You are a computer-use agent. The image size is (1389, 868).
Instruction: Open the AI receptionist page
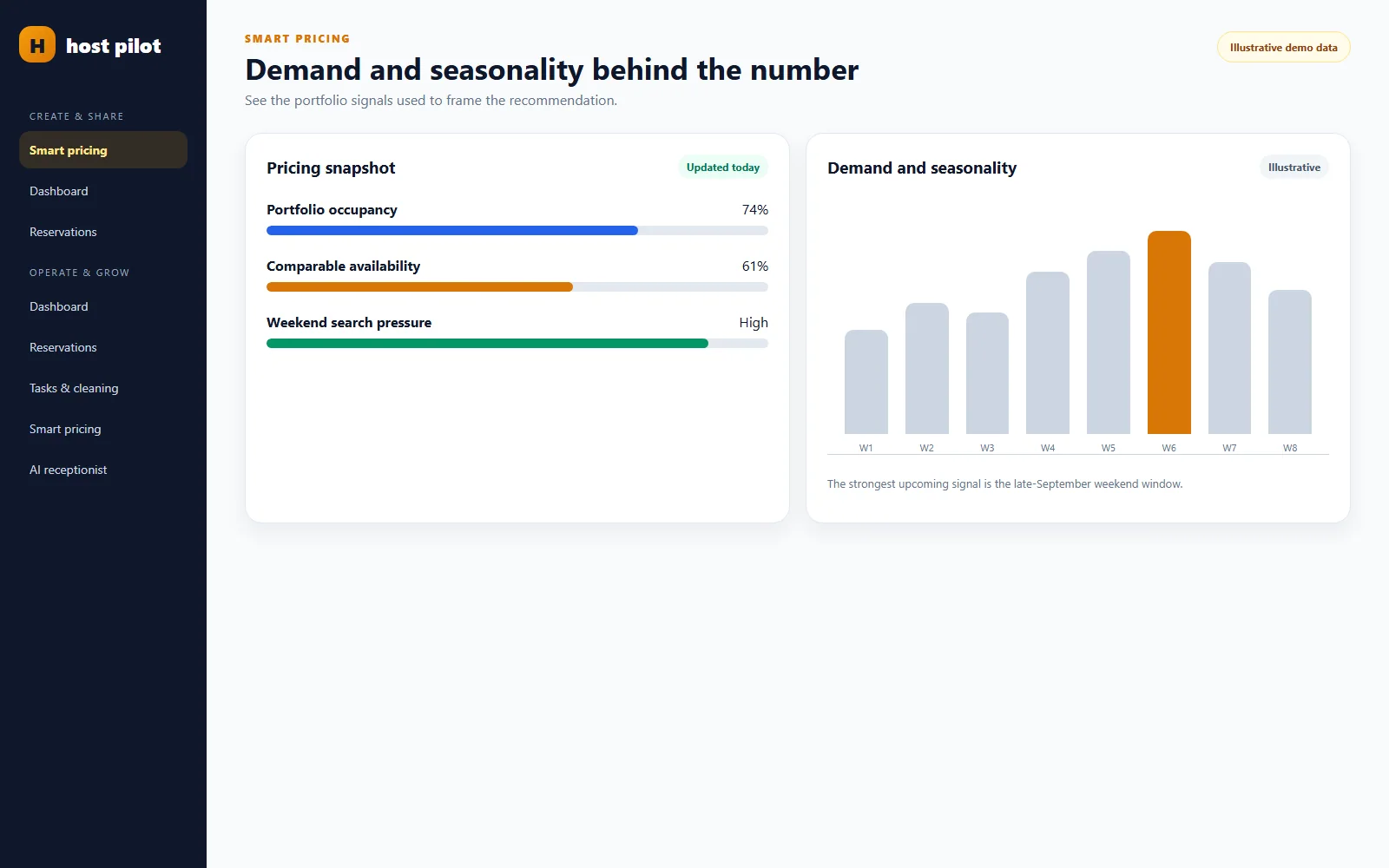[x=103, y=470]
